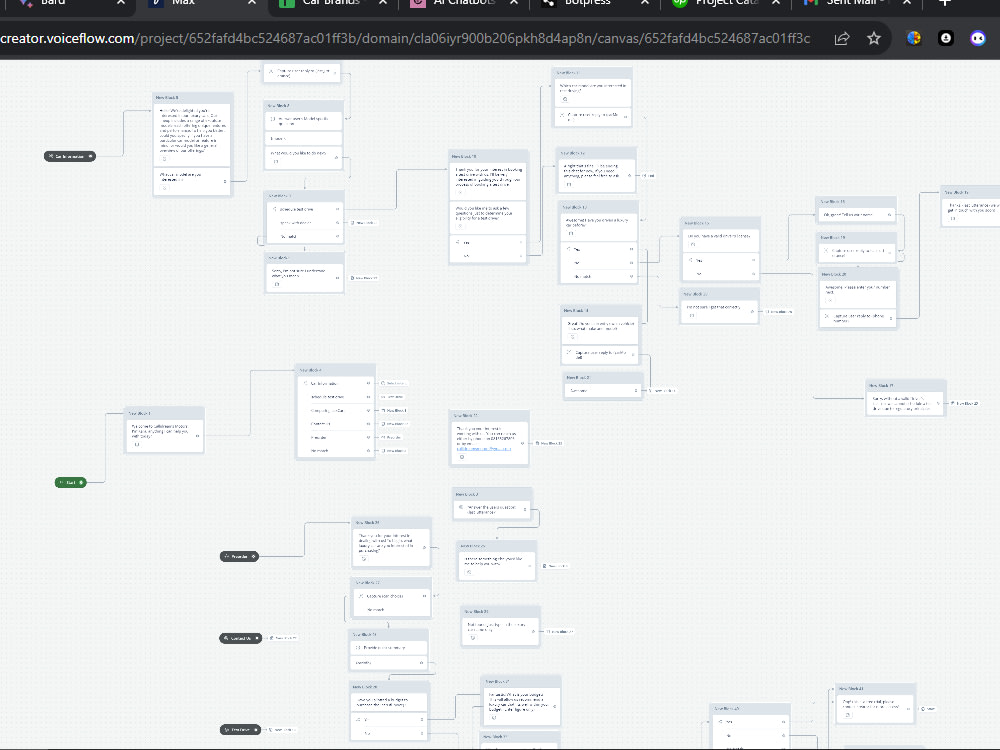The image size is (1000, 750).
Task: Click the port on the Provider chip
Action: tap(253, 557)
